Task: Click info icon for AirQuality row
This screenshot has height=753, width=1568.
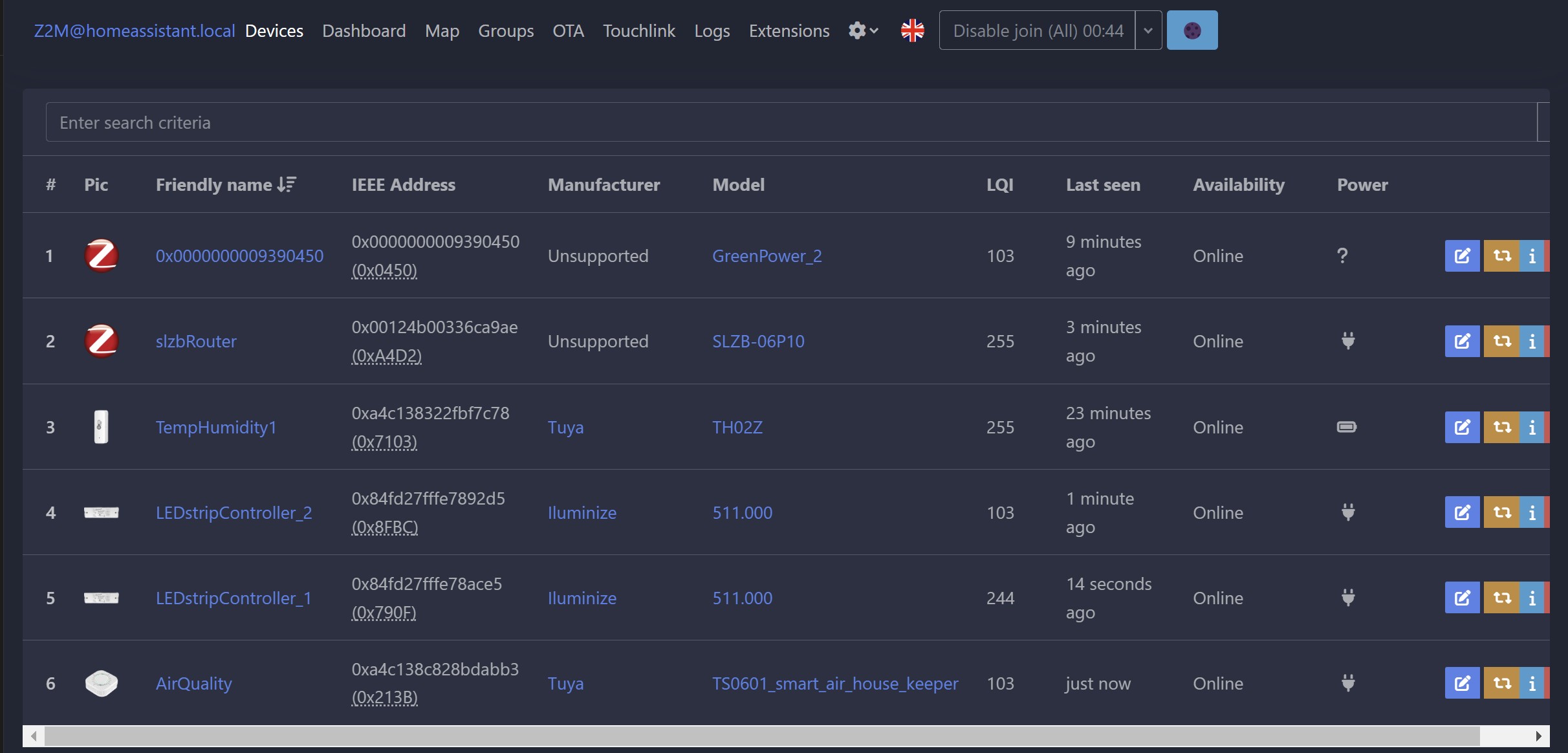Action: tap(1532, 683)
